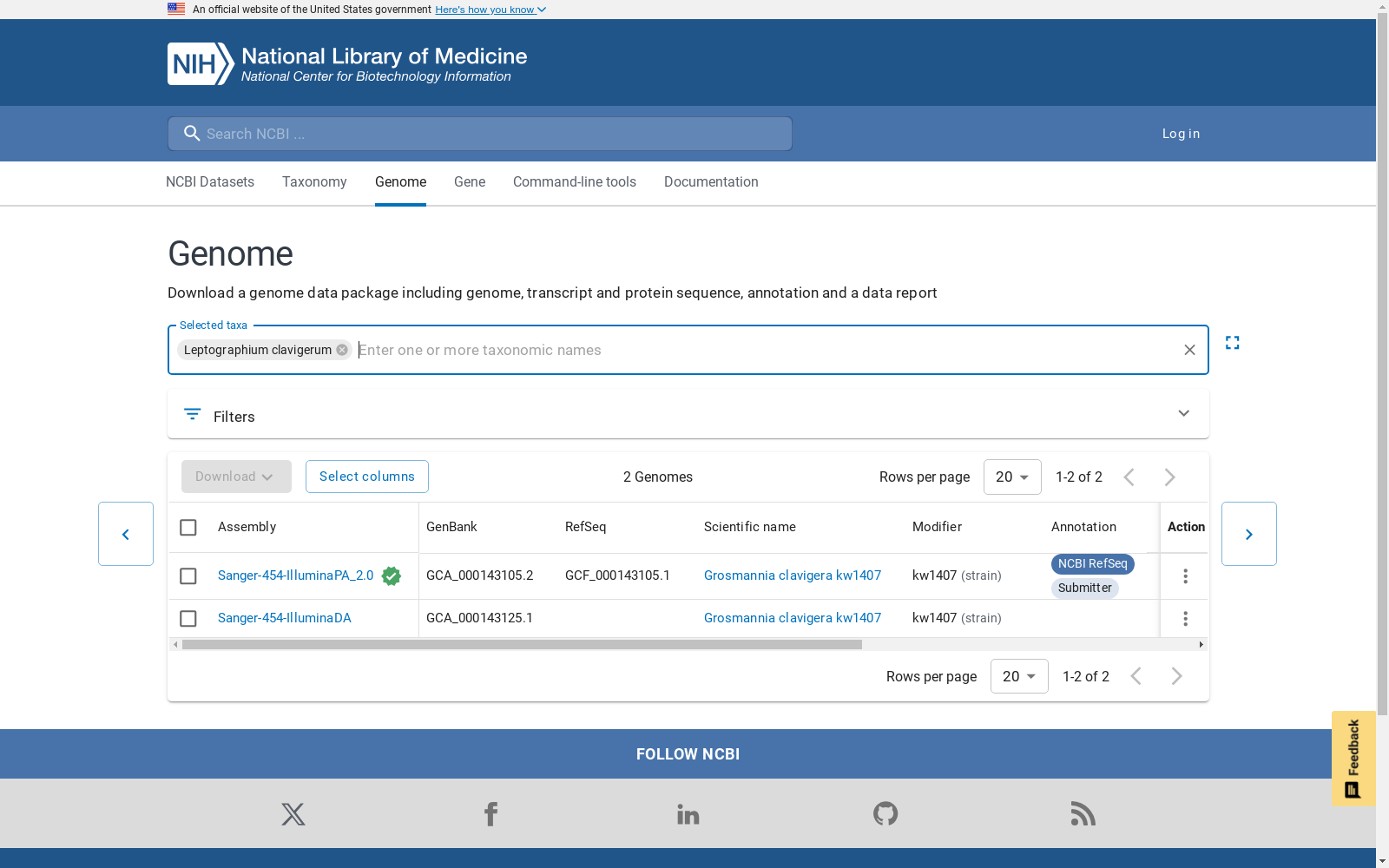Screen dimensions: 1389x868
Task: Click the US flag icon
Action: 176,9
